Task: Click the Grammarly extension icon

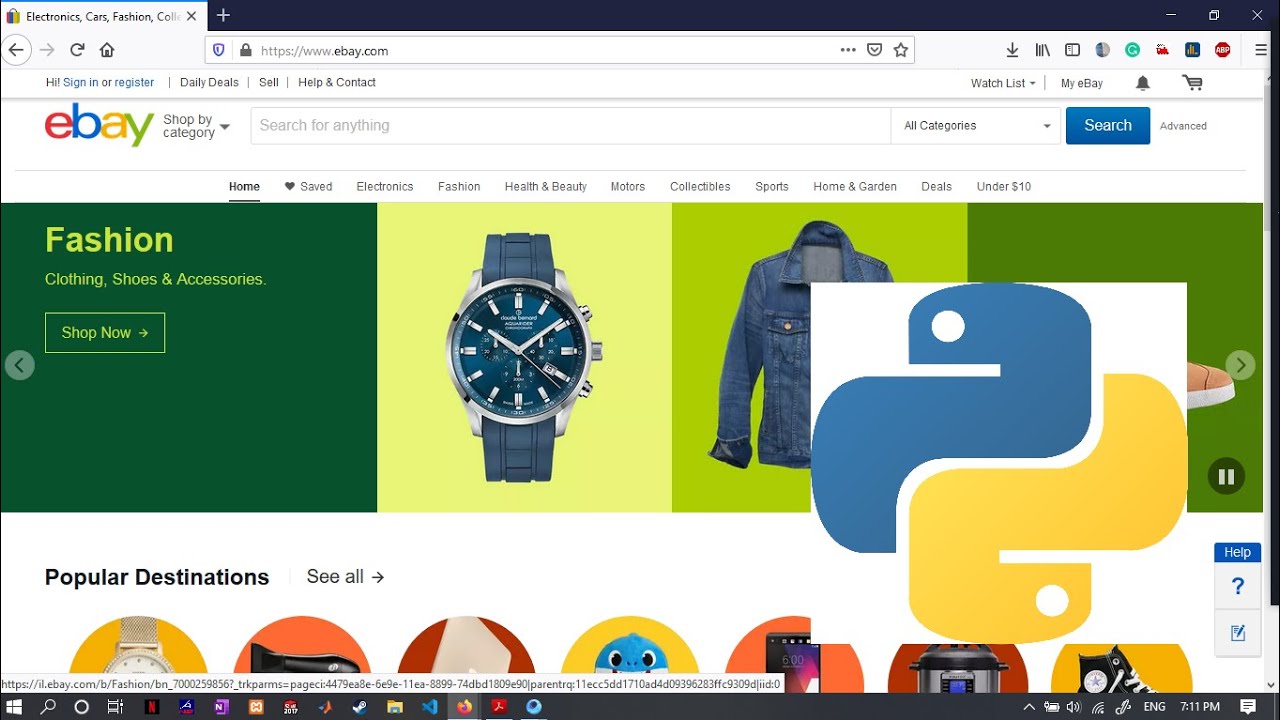Action: coord(1132,50)
